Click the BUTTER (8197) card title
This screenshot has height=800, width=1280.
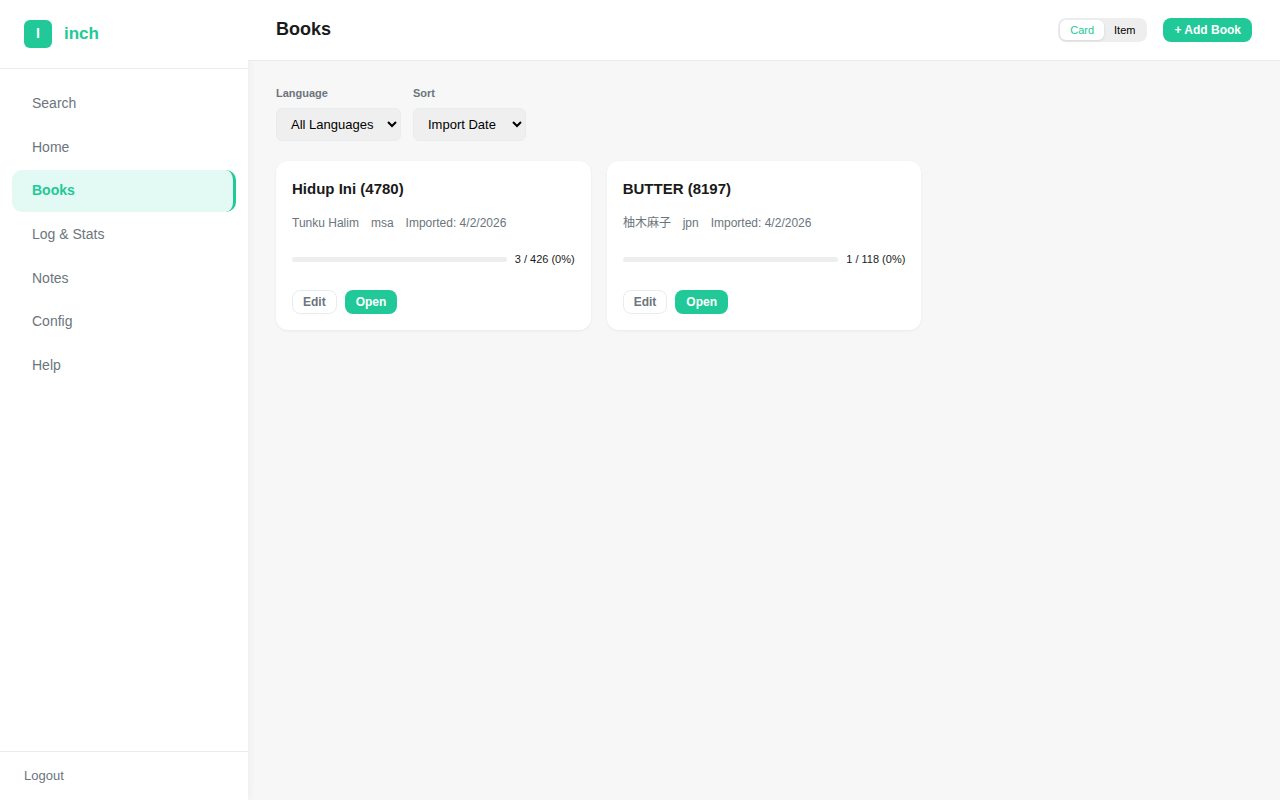[x=677, y=189]
